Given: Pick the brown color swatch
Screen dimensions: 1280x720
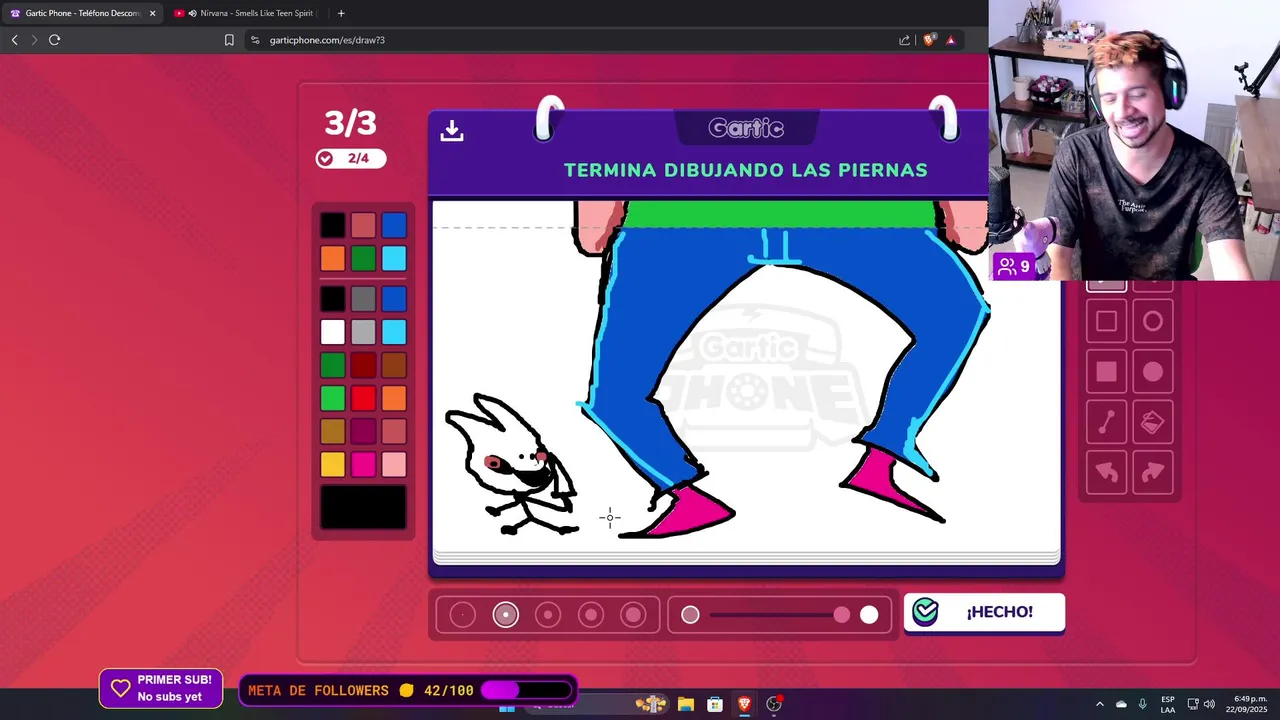Looking at the screenshot, I should 394,365.
